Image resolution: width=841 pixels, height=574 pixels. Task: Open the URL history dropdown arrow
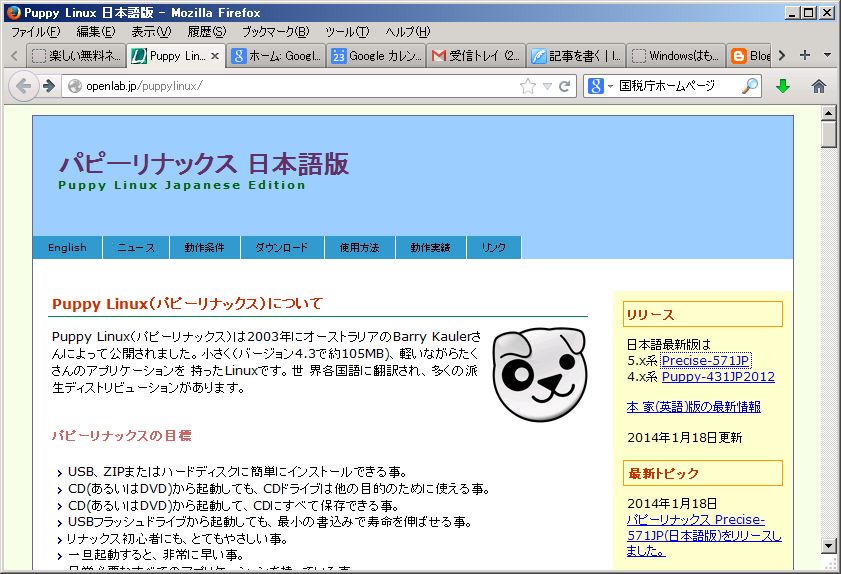tap(547, 86)
